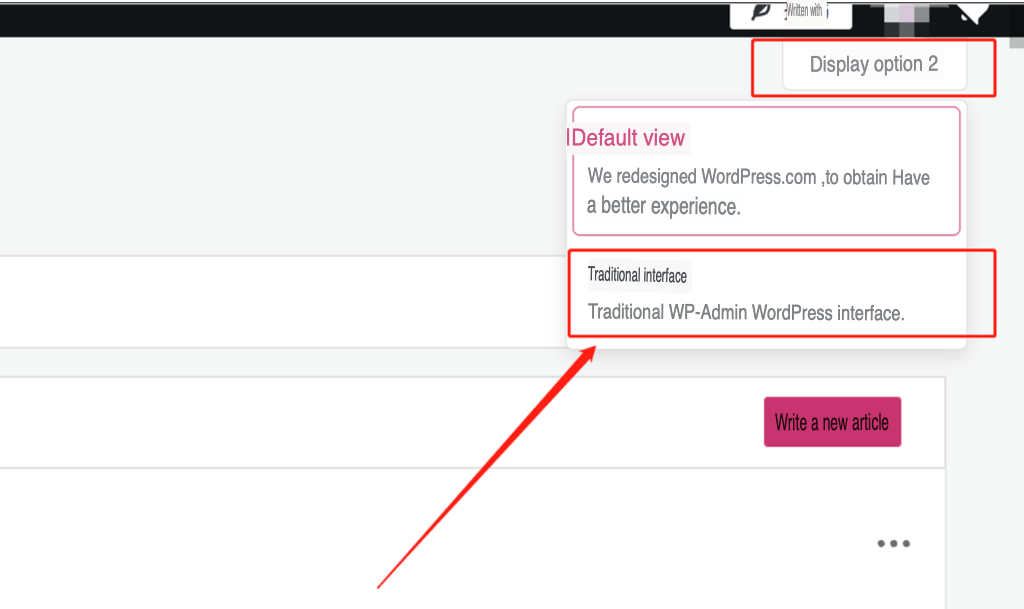Image resolution: width=1024 pixels, height=609 pixels.
Task: Click the 'Written with' label in top bar
Action: point(805,10)
